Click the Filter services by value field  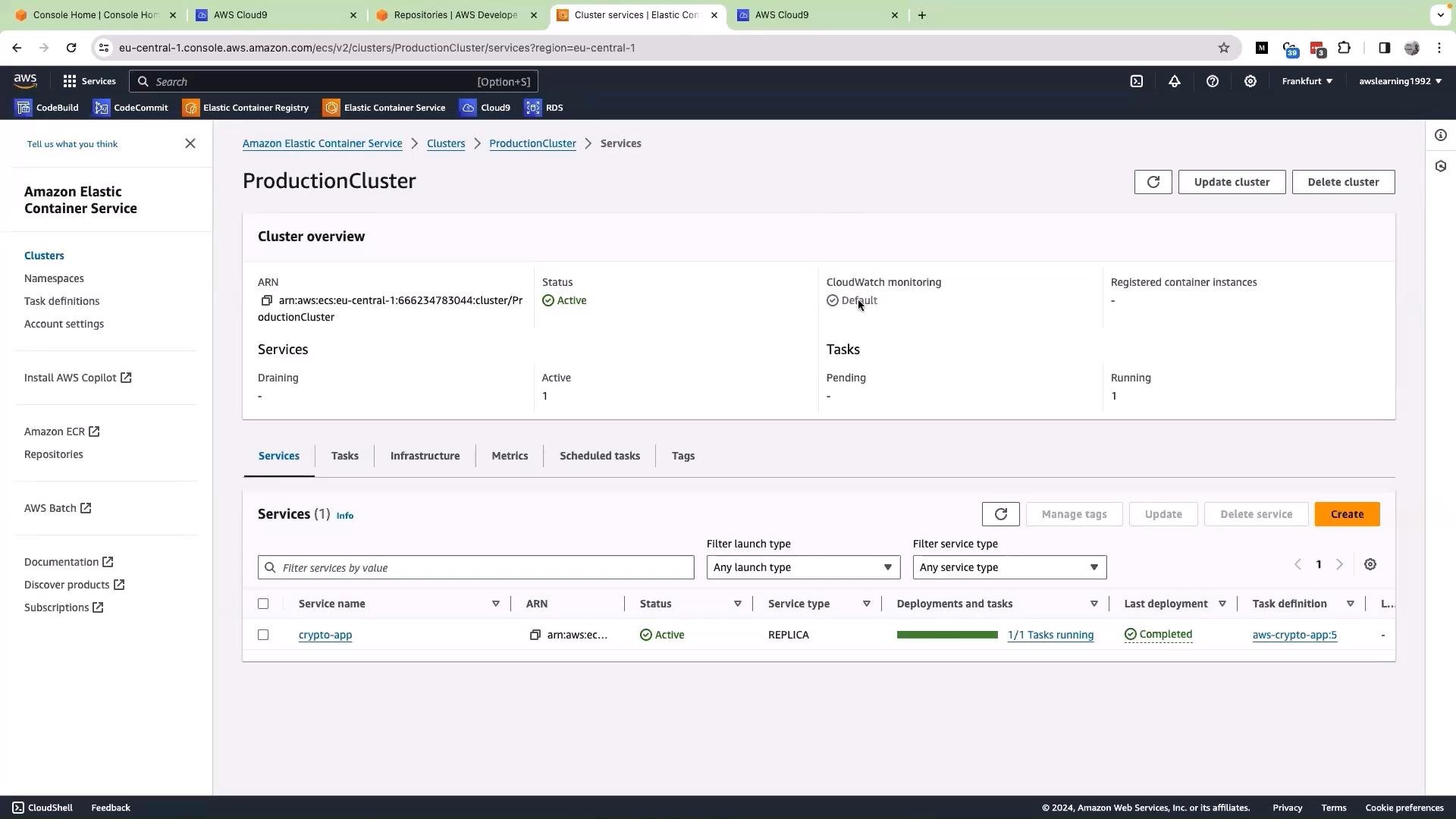pos(475,567)
